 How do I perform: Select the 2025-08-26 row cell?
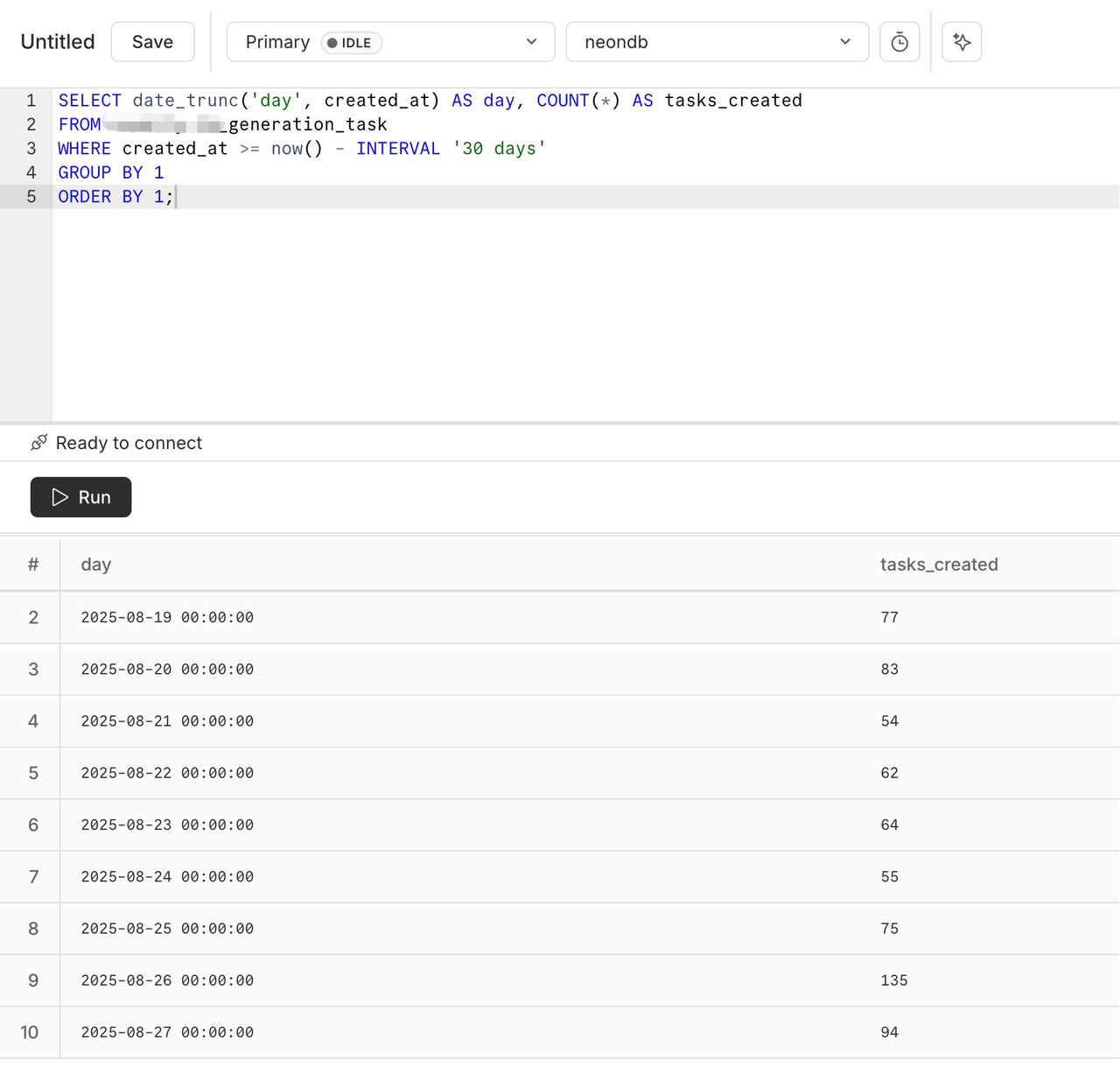167,980
